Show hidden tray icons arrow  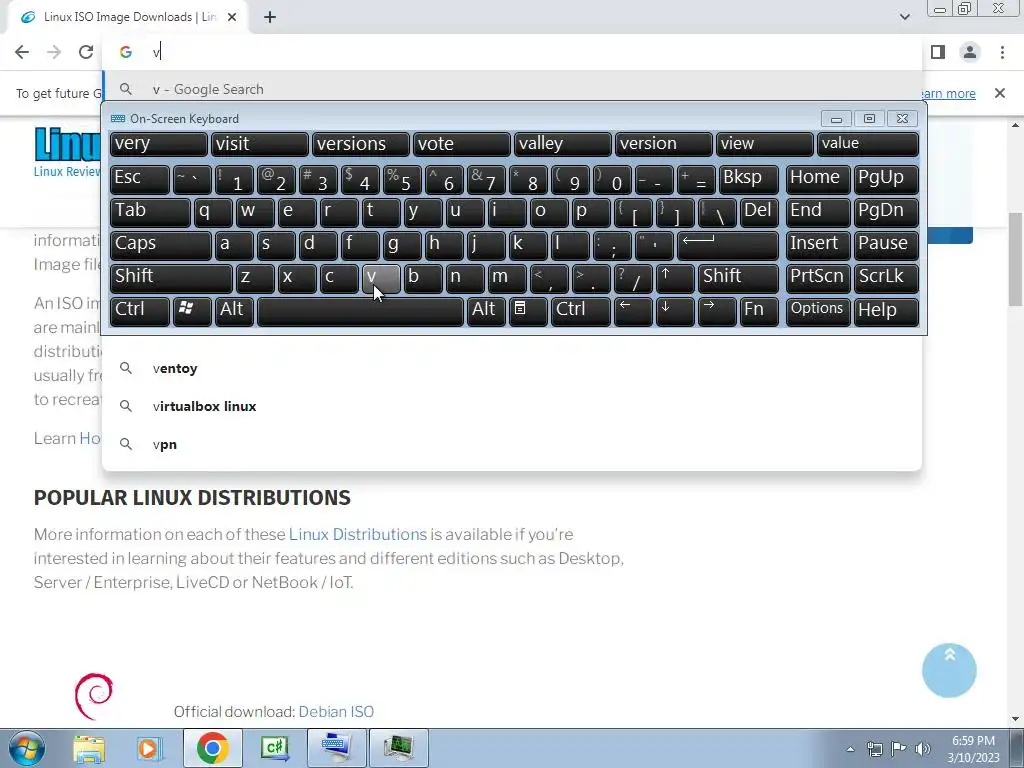click(x=850, y=749)
